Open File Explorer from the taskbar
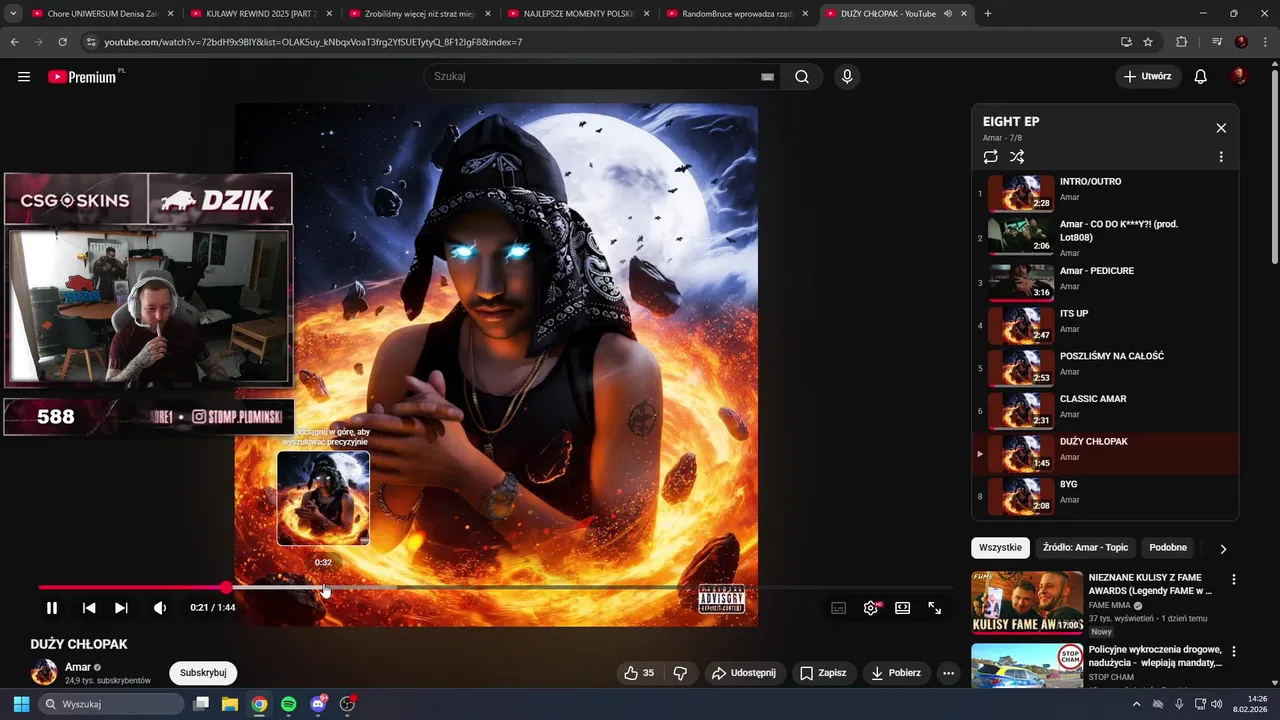The image size is (1280, 720). (229, 704)
